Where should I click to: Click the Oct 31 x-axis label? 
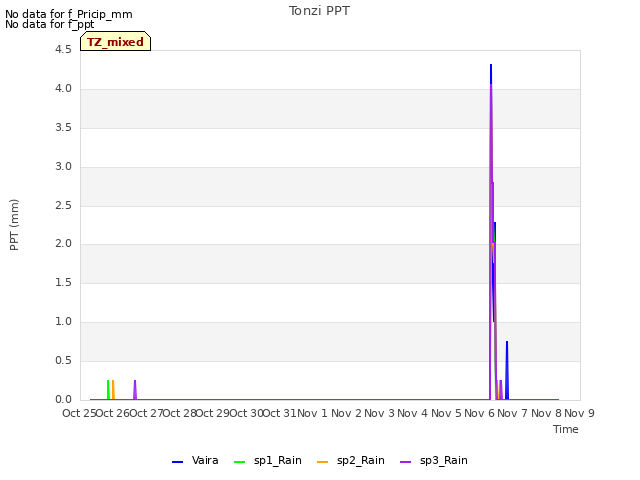280,413
